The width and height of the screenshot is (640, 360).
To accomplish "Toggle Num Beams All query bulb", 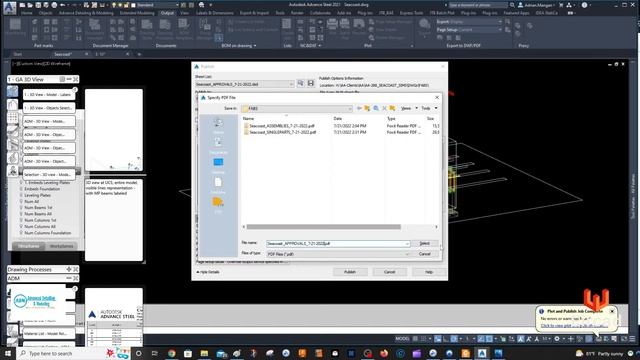I will 21,214.
